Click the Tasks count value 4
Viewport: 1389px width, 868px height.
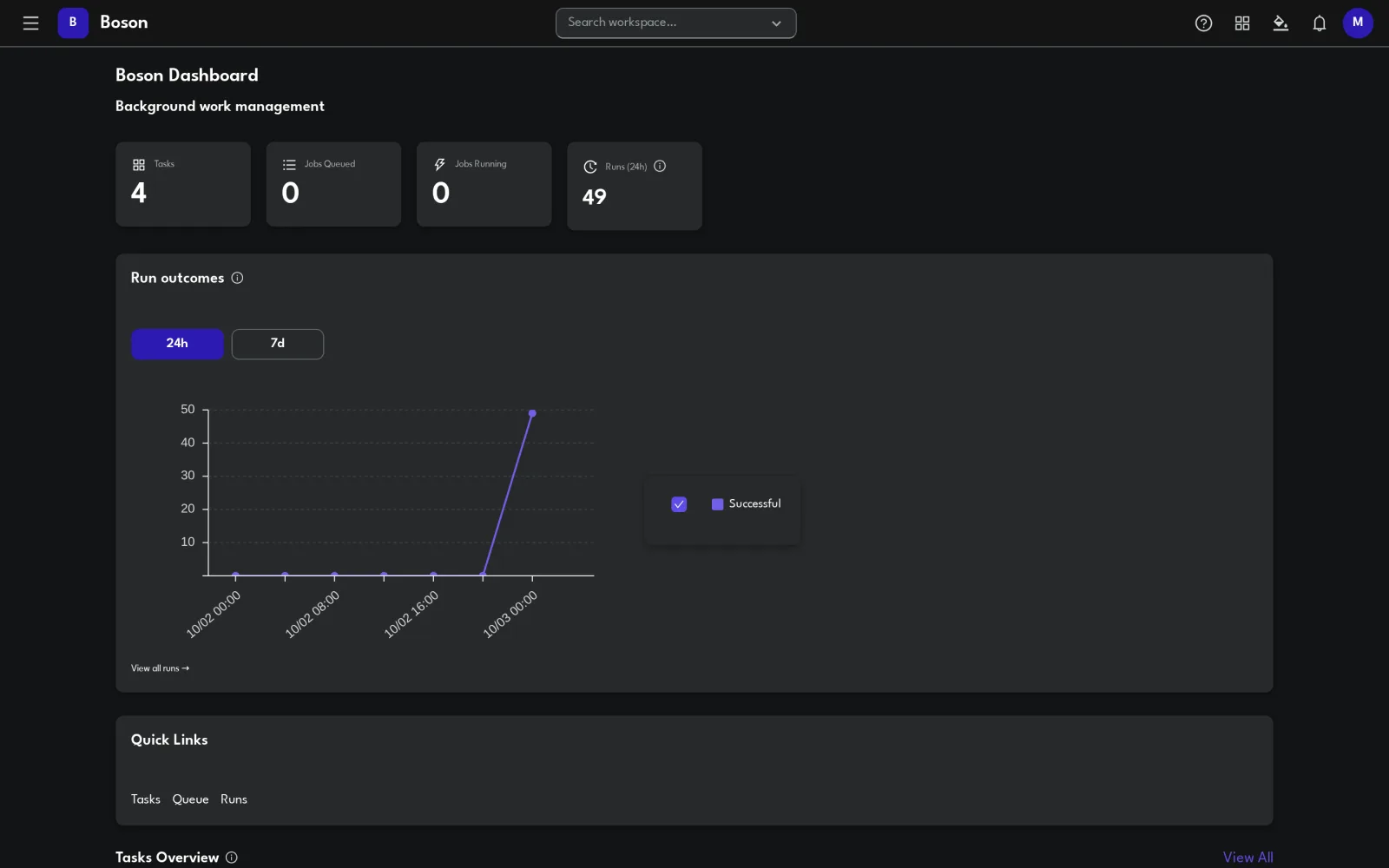139,193
